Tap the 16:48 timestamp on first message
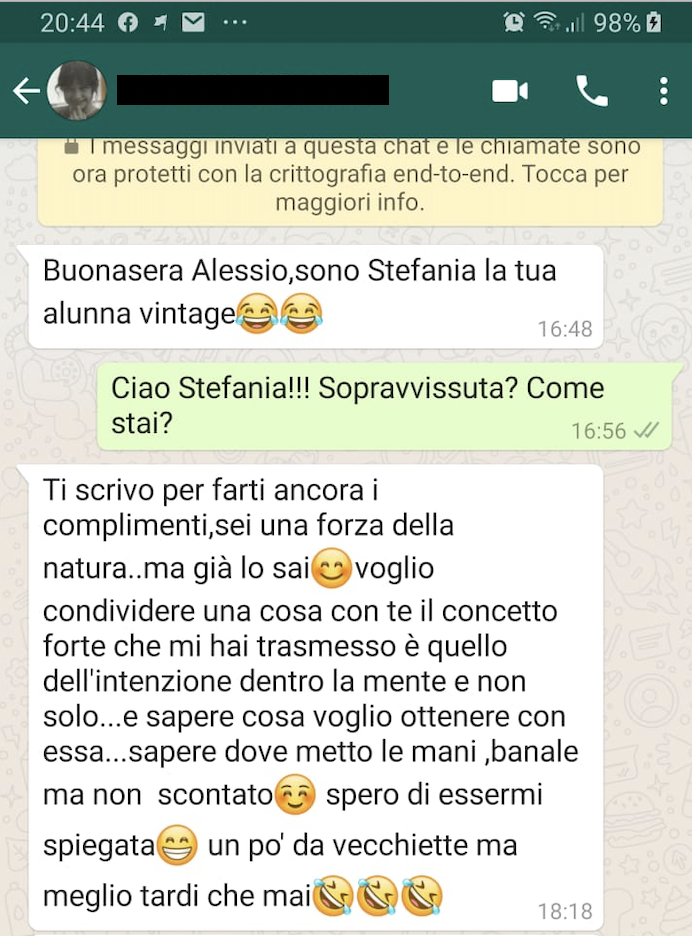 point(565,328)
